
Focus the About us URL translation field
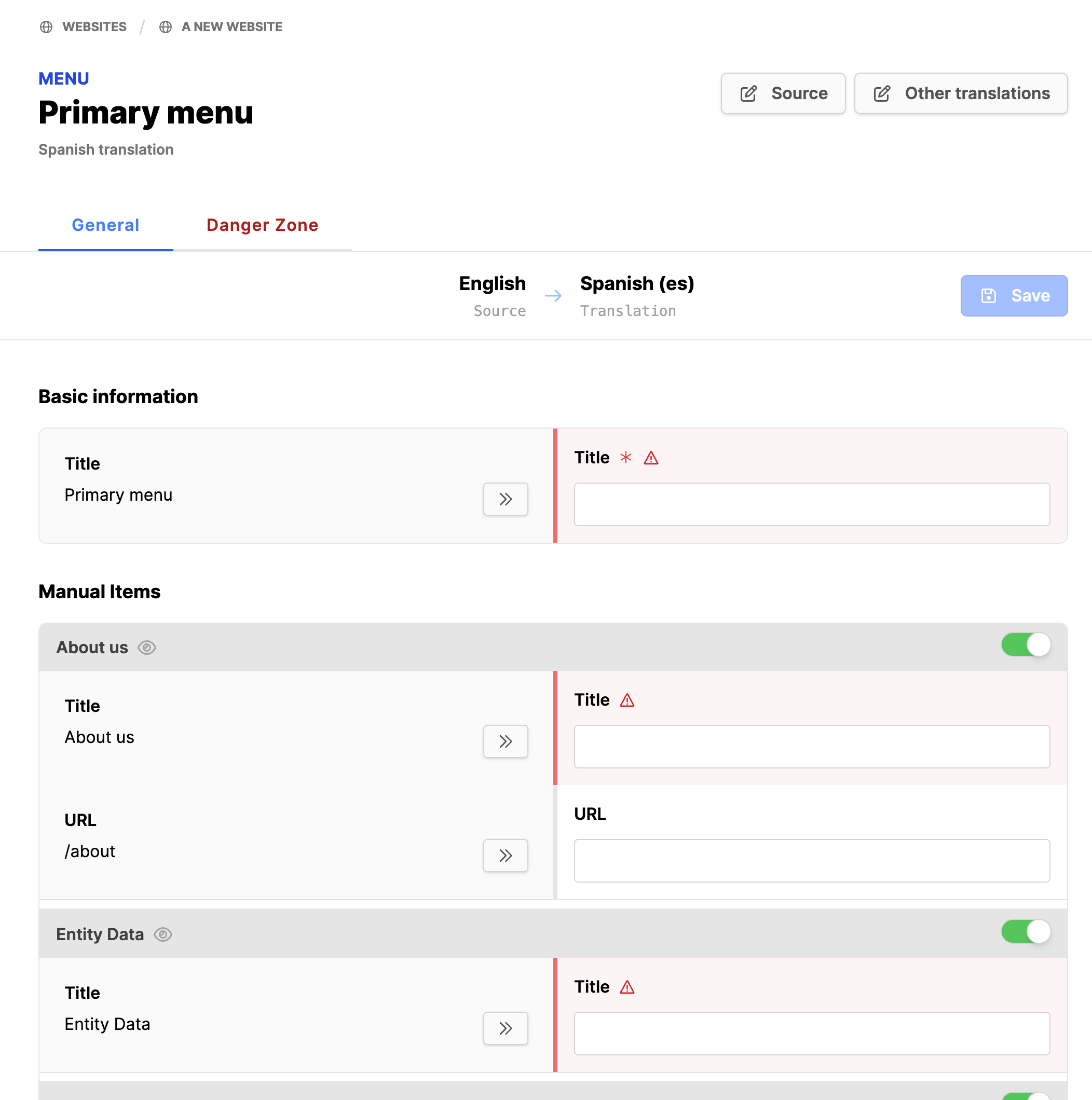[812, 861]
